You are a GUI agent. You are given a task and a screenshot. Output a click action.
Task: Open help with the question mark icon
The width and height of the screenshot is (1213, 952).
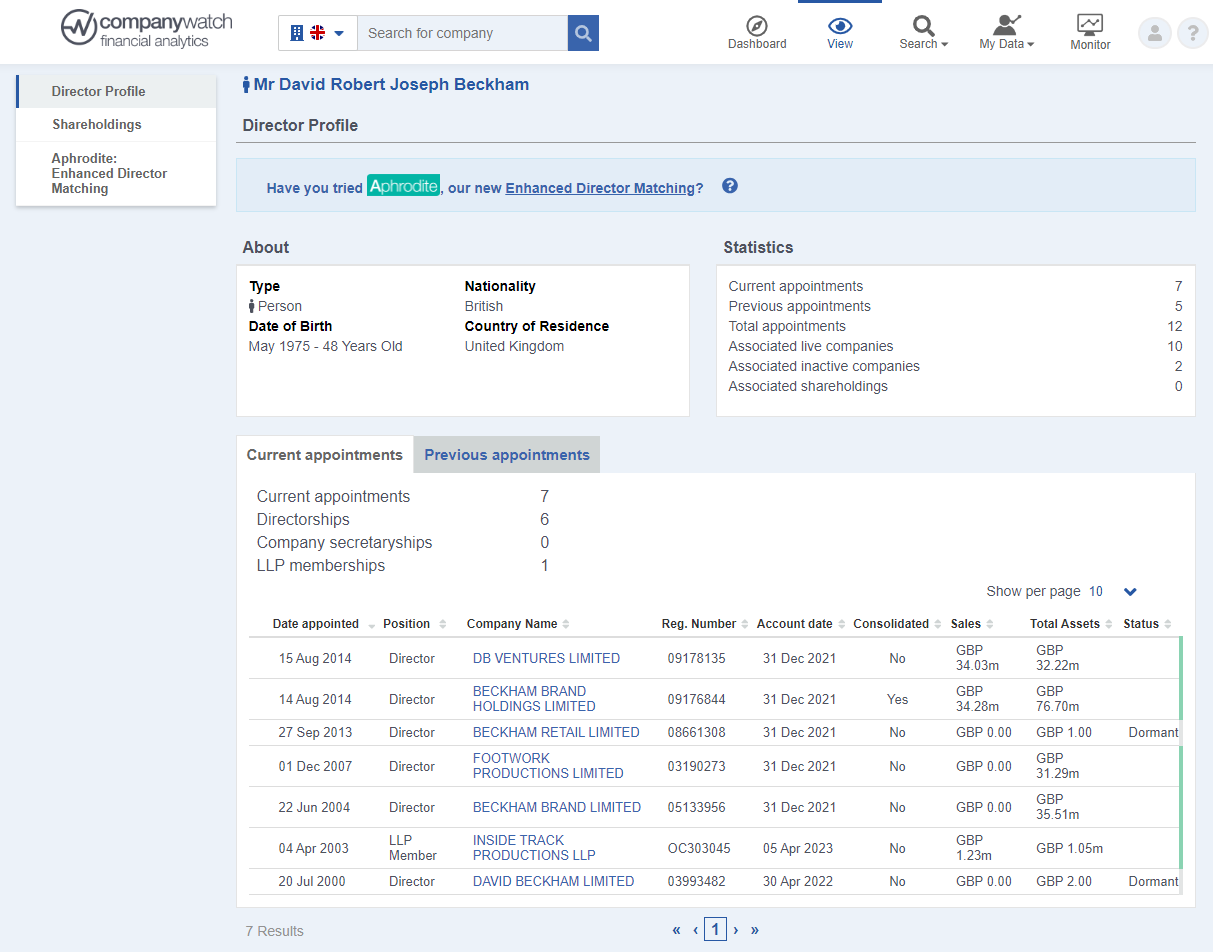[1192, 32]
